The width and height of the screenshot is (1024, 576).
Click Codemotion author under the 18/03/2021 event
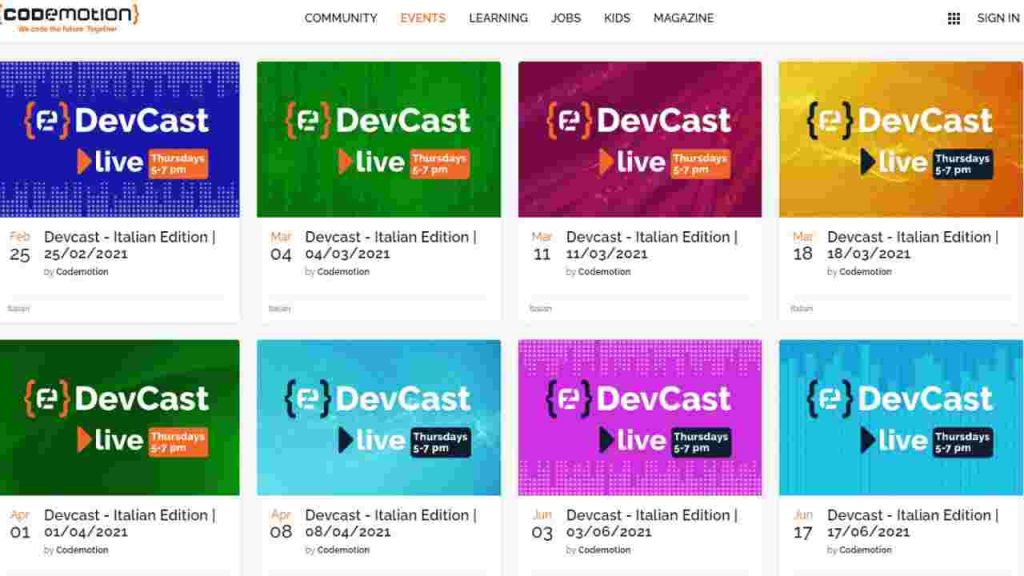click(865, 272)
